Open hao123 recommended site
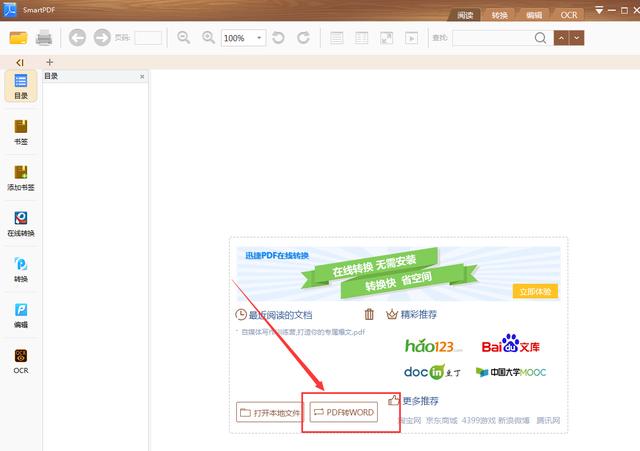Viewport: 640px width, 451px height. (433, 346)
